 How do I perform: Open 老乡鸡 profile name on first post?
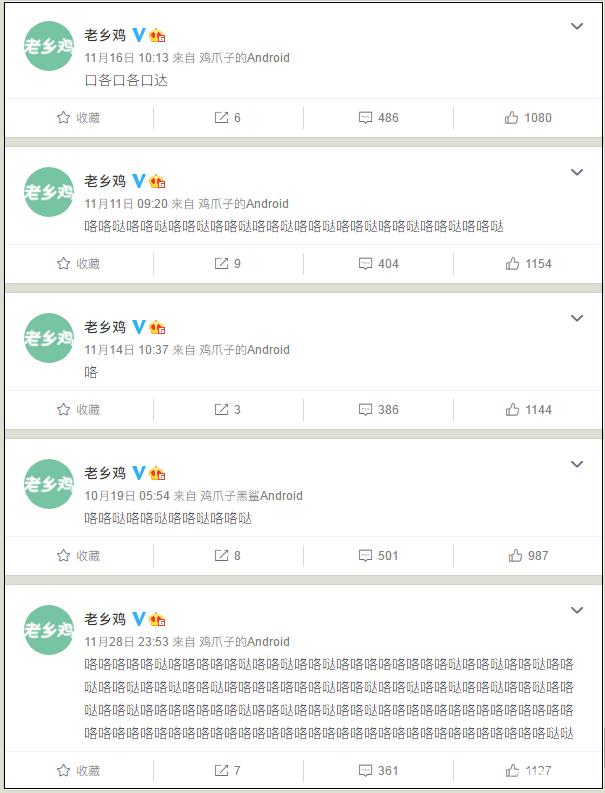[105, 35]
